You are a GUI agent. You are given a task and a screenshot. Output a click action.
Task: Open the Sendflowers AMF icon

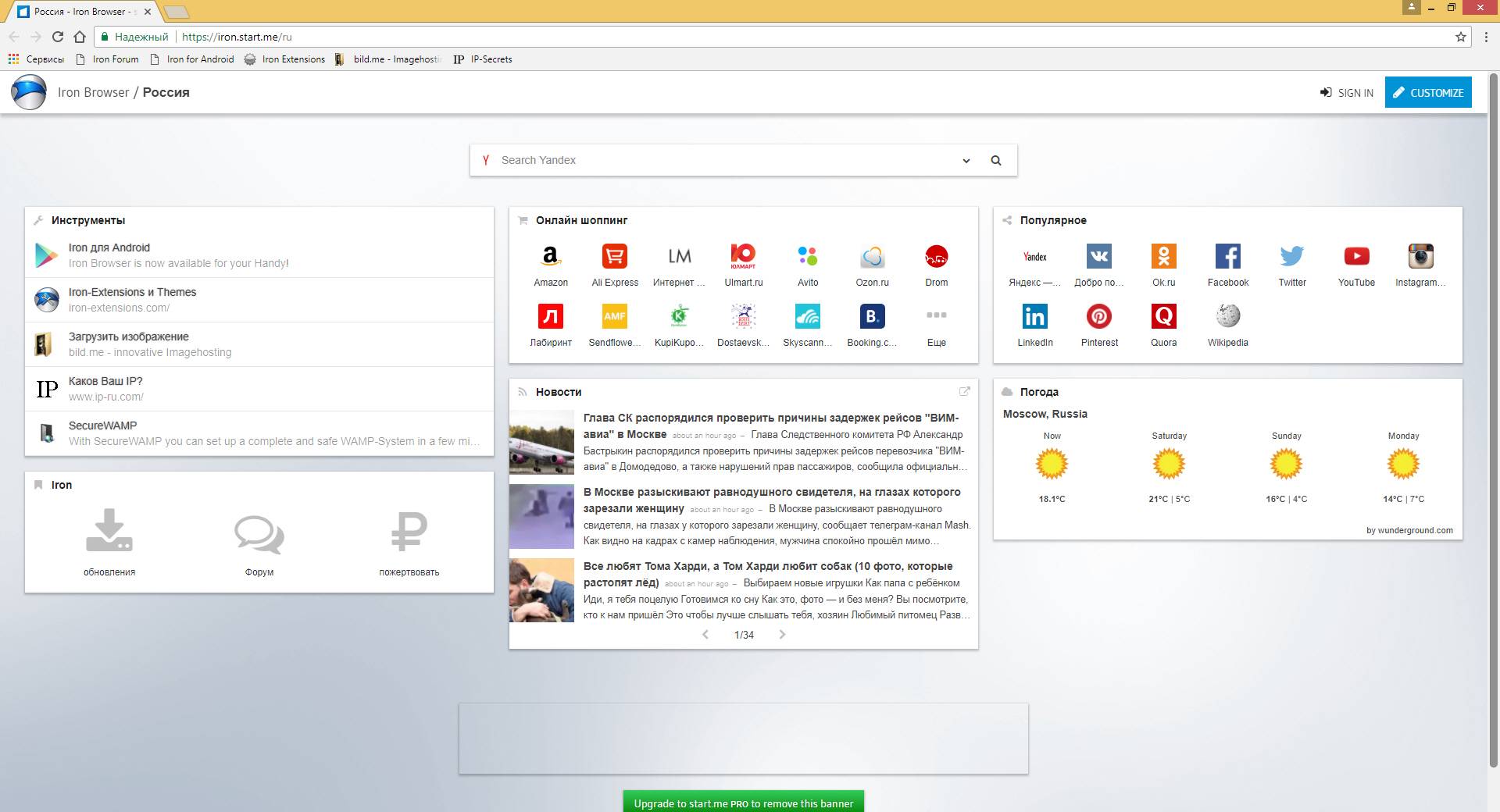(x=615, y=316)
